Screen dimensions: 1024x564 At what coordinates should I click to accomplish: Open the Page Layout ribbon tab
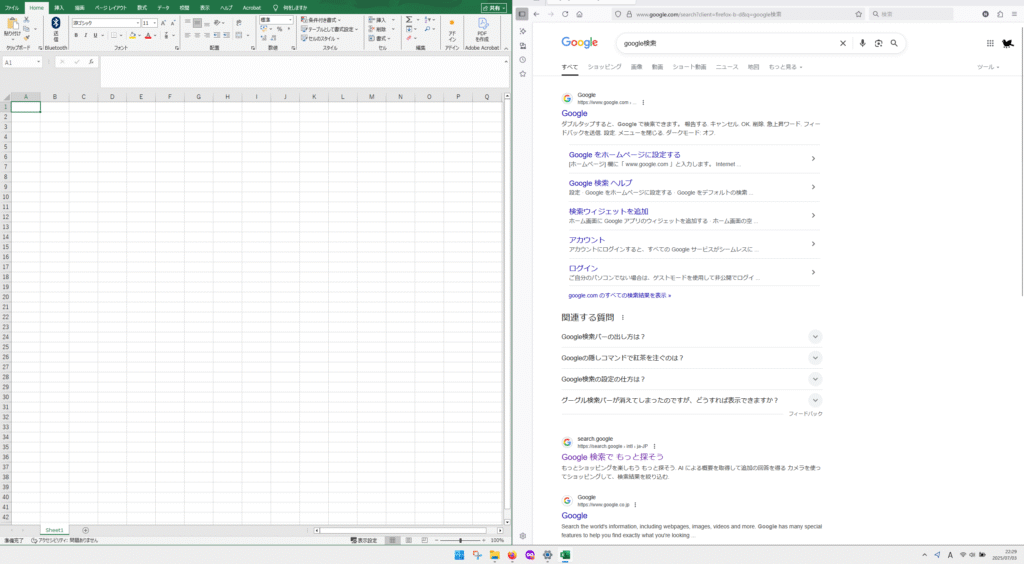(110, 8)
